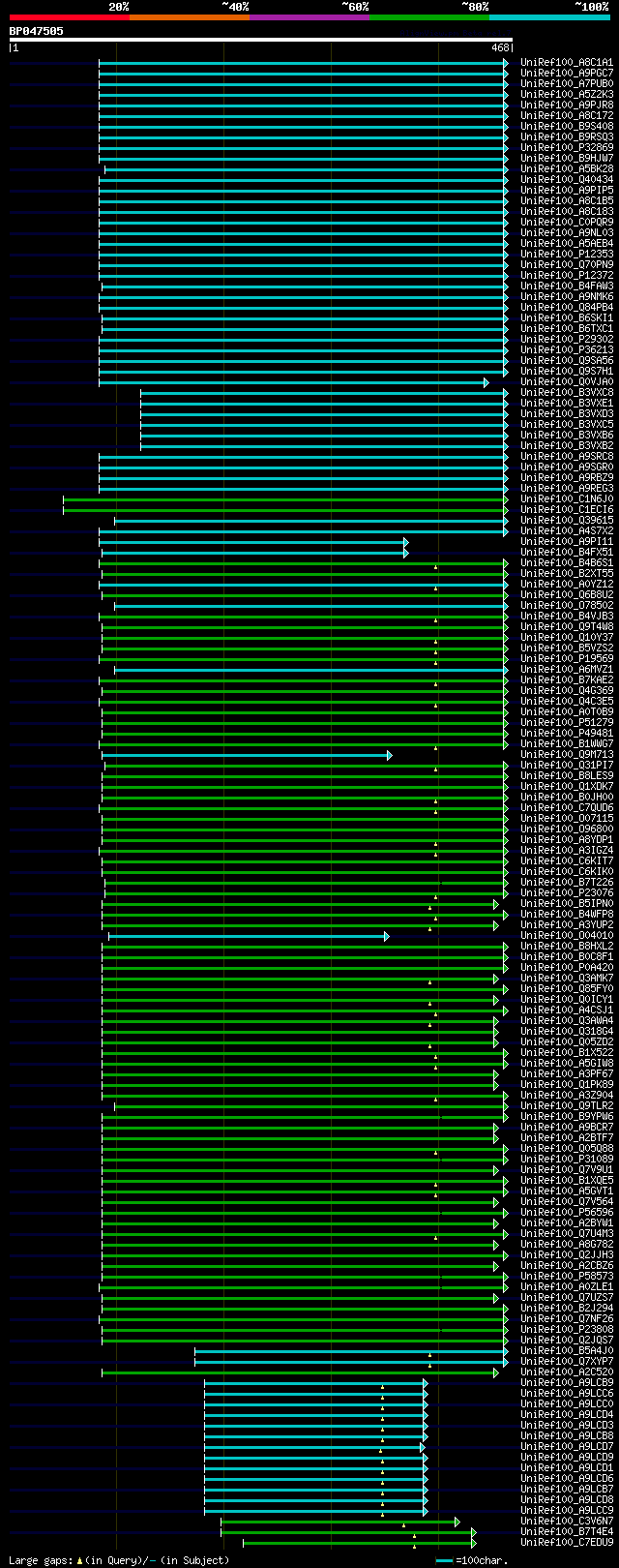619x1568 pixels.
Task: Select the BP047505 query title
Action: tap(37, 31)
